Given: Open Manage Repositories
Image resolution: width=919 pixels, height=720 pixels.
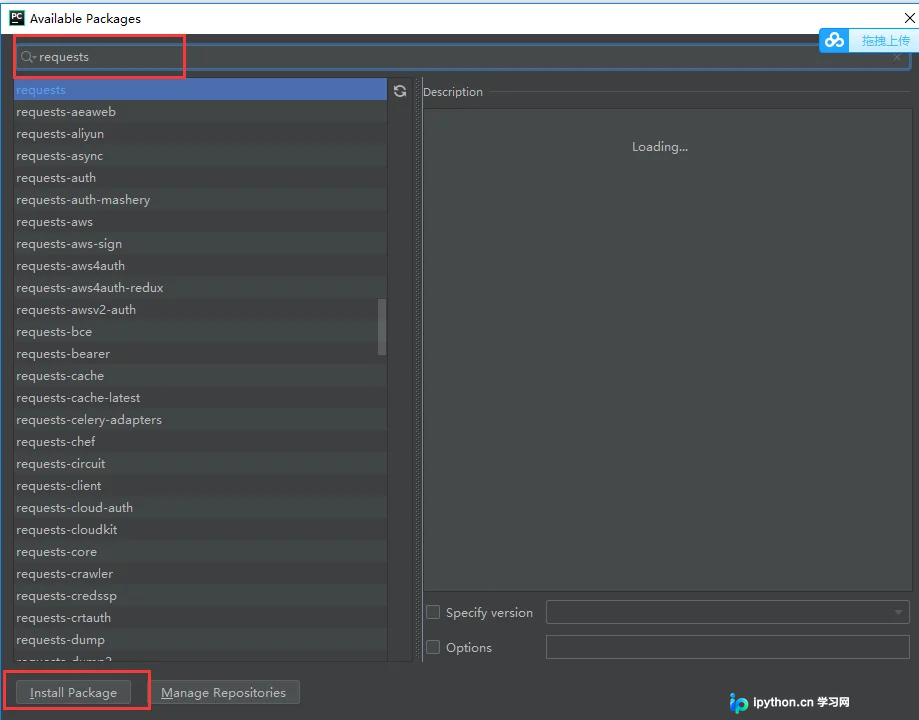Looking at the screenshot, I should click(223, 692).
